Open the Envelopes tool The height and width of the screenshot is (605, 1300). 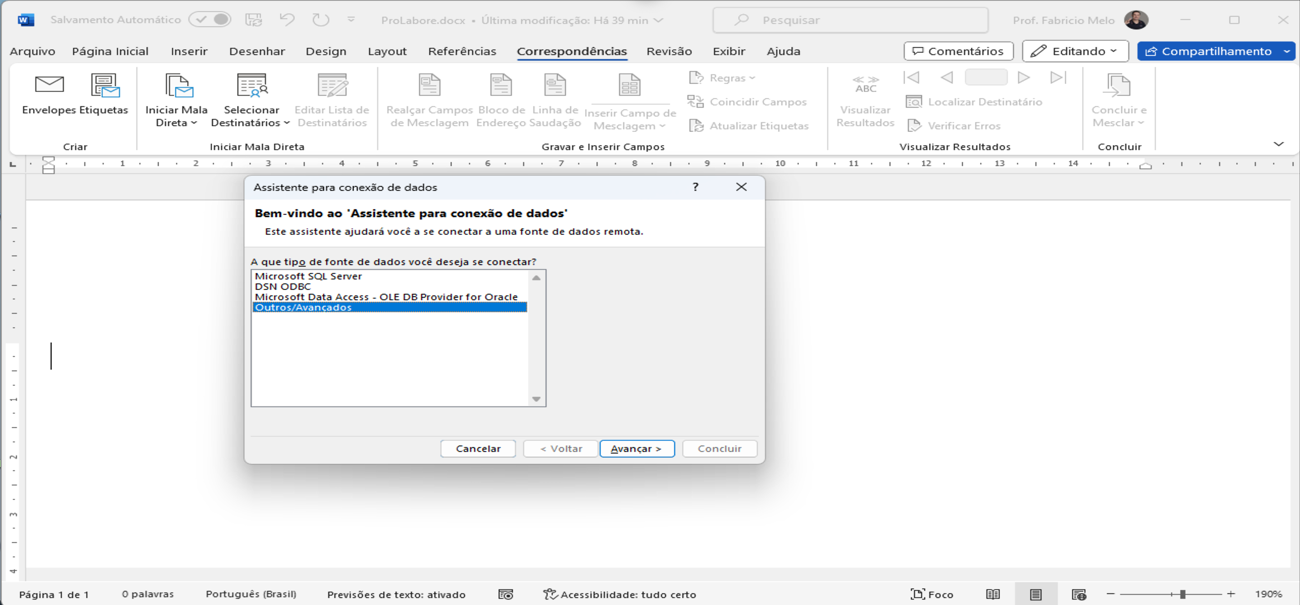click(x=49, y=95)
